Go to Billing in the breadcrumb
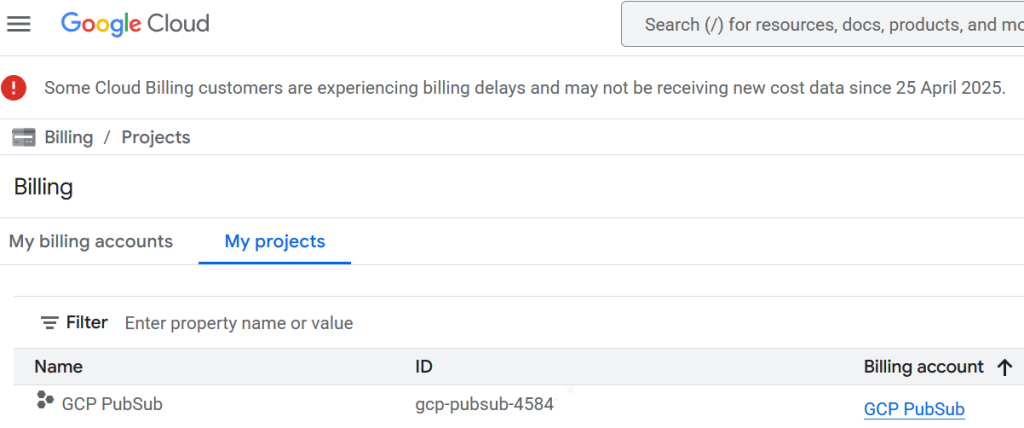The image size is (1024, 428). tap(68, 138)
